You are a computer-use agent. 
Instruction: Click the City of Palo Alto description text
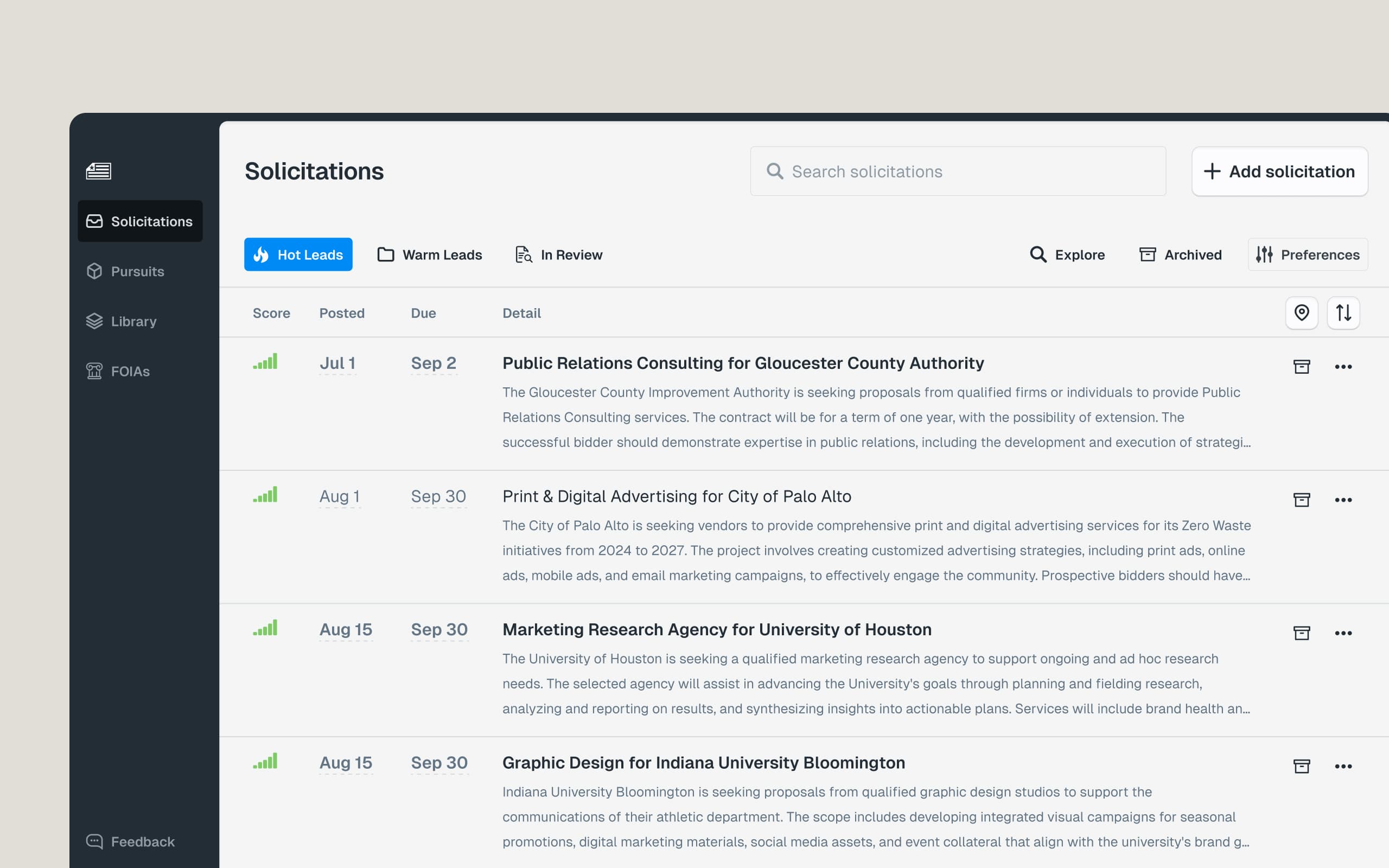pos(876,551)
